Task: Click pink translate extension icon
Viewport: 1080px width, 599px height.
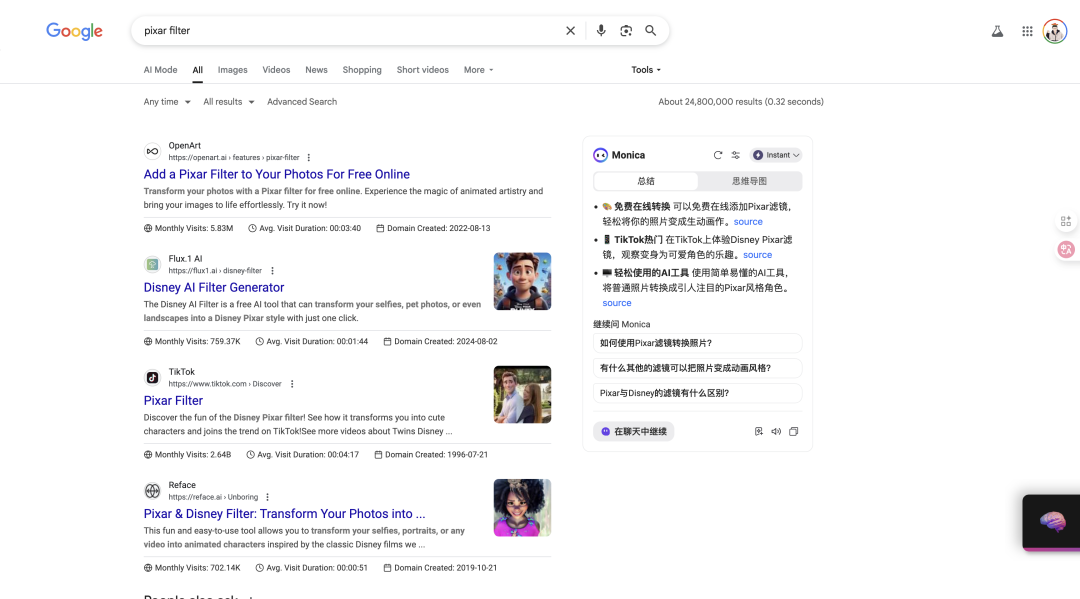Action: click(1066, 249)
